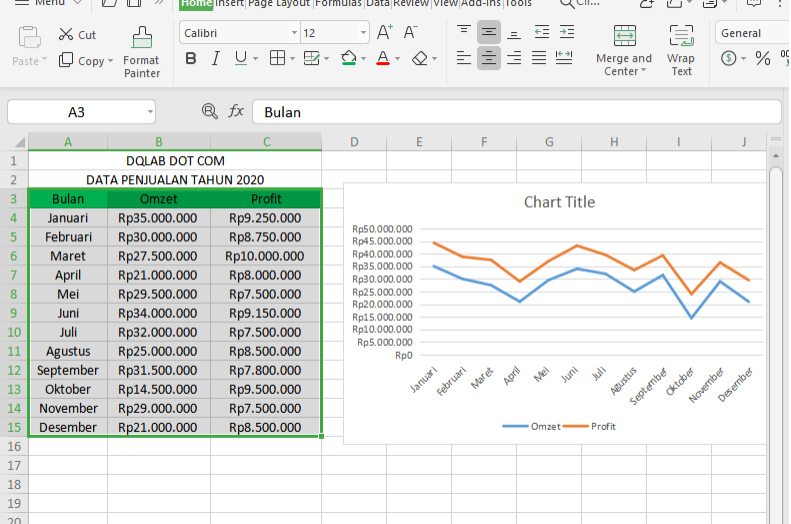Increase font size with larger A icon
The width and height of the screenshot is (791, 524).
coord(384,33)
